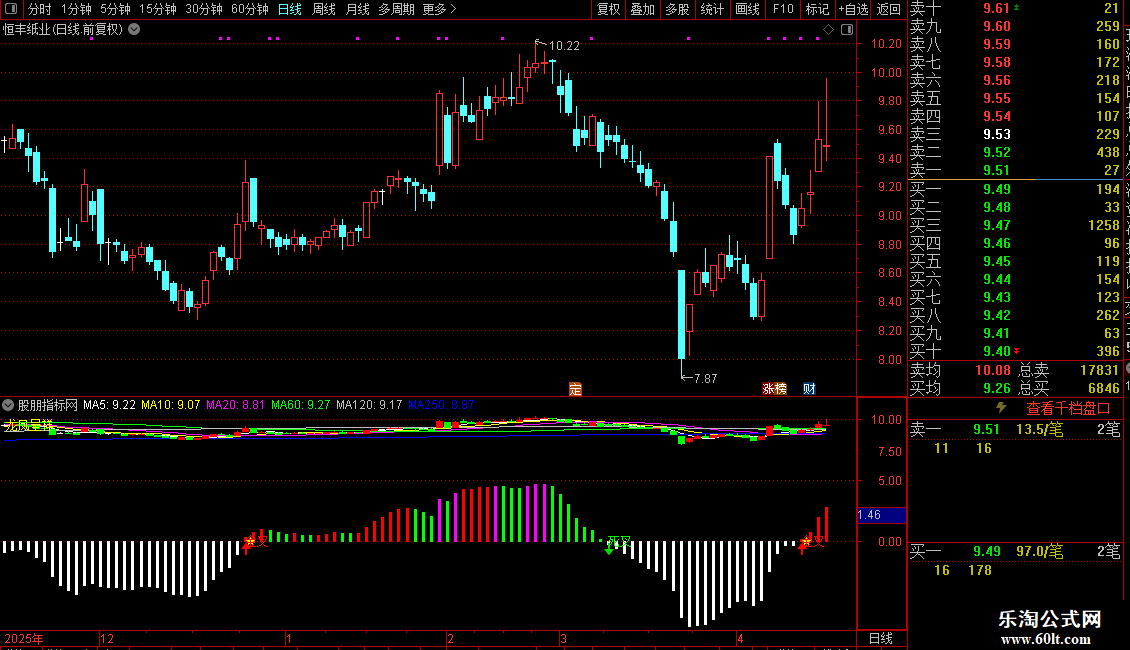Click the 财 marker on chart
Viewport: 1130px width, 650px height.
(x=809, y=389)
